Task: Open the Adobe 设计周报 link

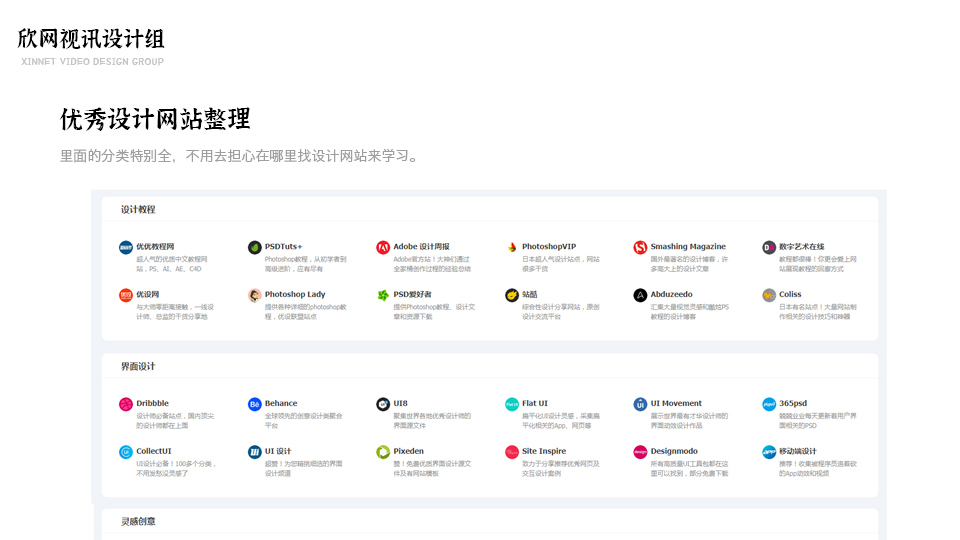Action: tap(421, 246)
